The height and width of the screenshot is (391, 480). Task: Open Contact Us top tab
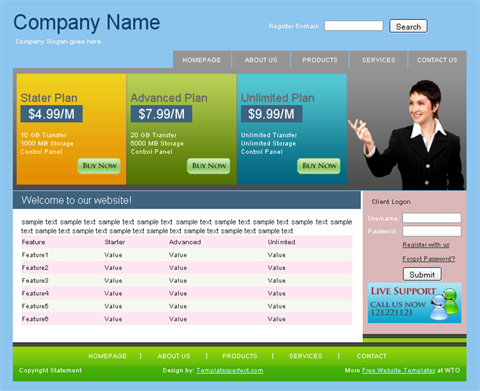(437, 60)
